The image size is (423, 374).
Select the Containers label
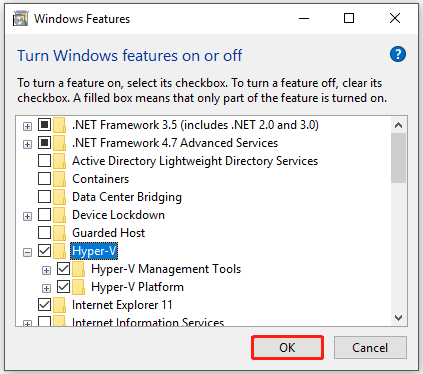click(x=101, y=179)
